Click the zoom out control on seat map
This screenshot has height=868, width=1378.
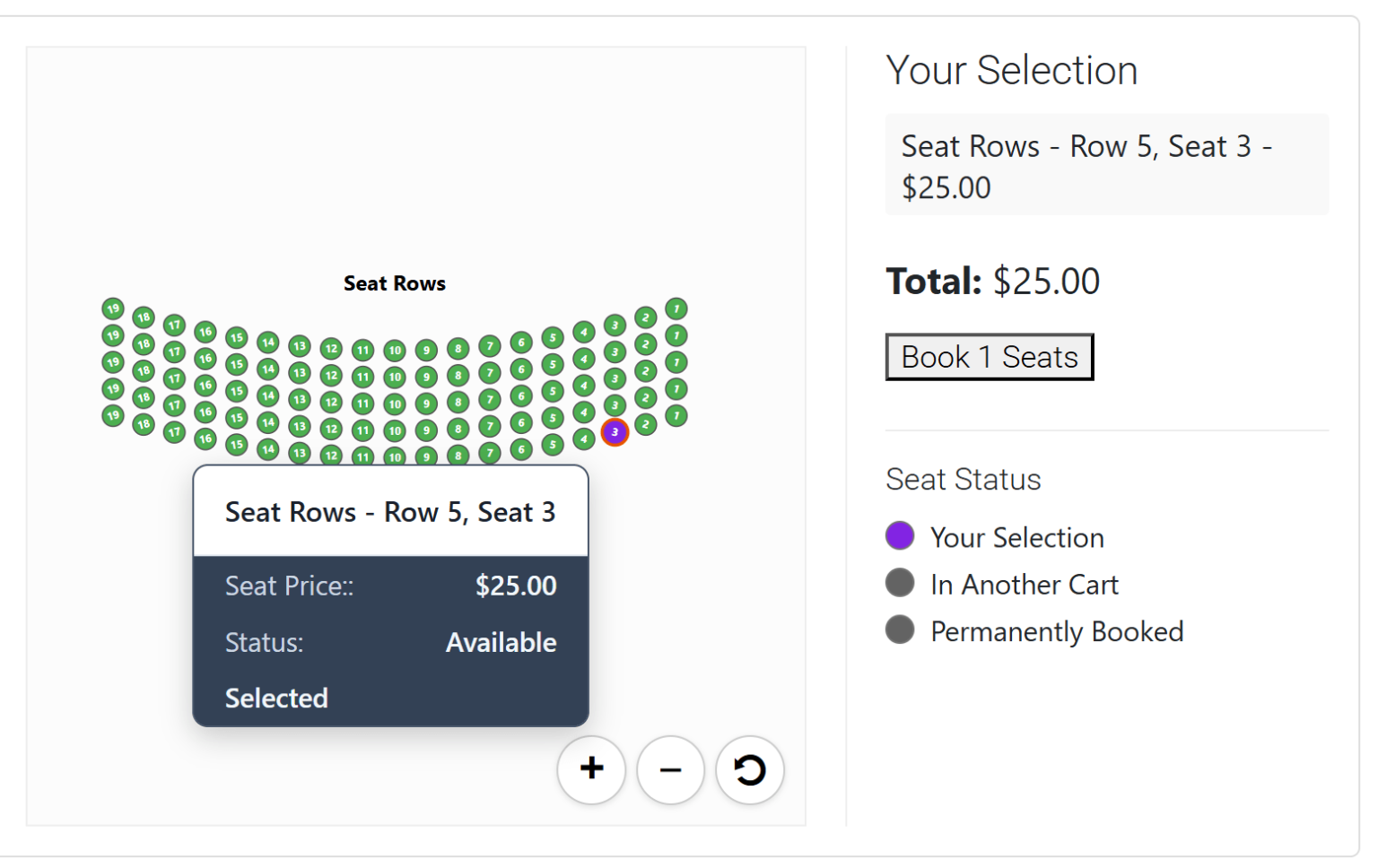[x=670, y=769]
